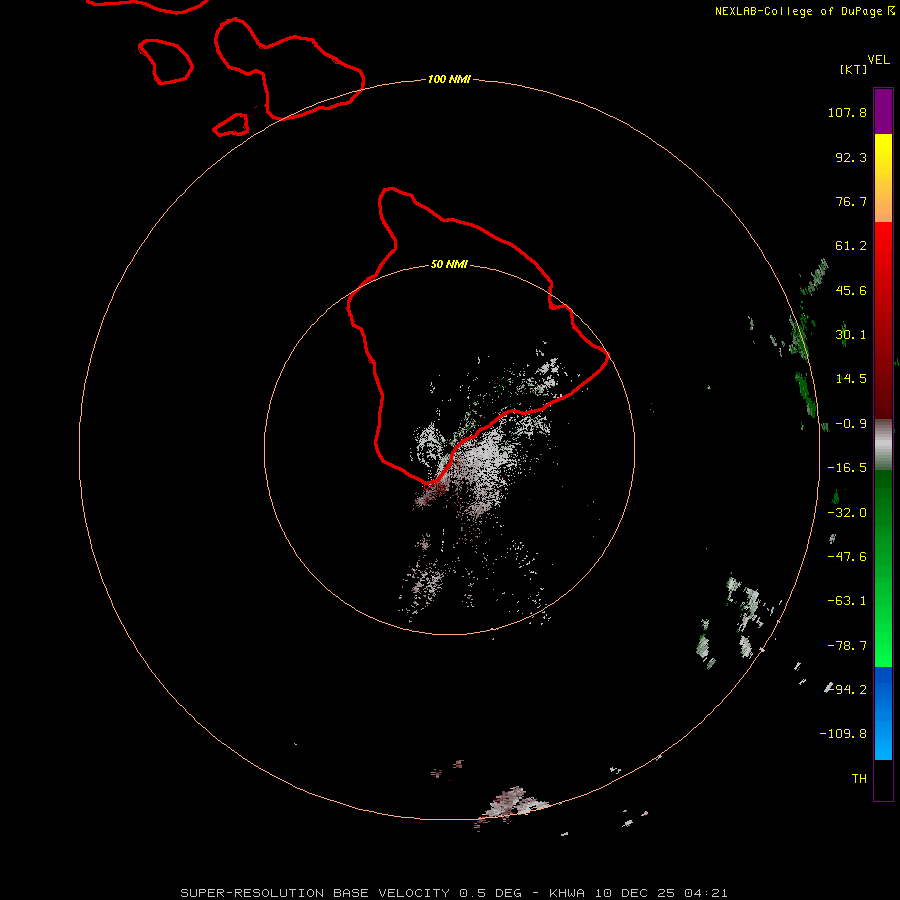Viewport: 900px width, 900px height.
Task: Click the 14.5 velocity scale value
Action: (851, 379)
